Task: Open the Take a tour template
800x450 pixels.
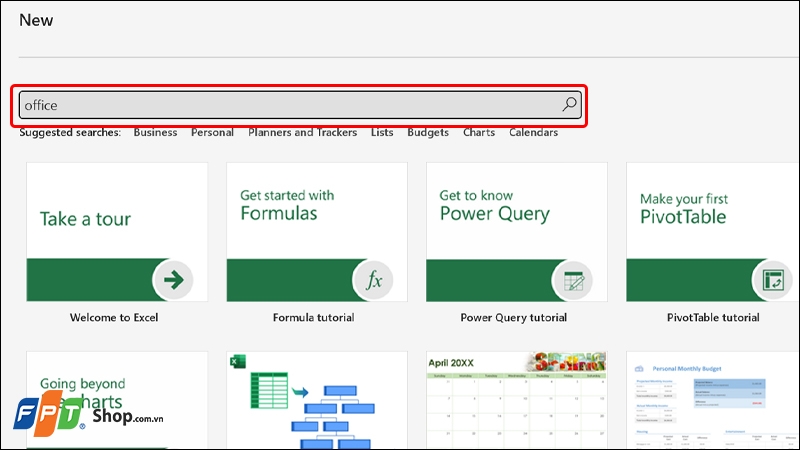Action: point(117,232)
